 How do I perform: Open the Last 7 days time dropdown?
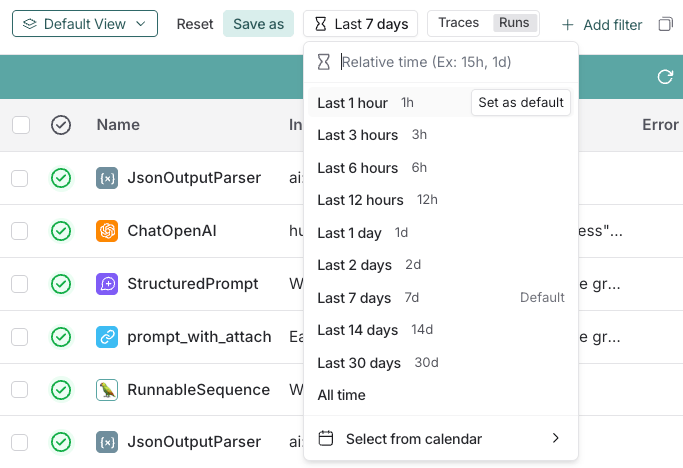(360, 24)
